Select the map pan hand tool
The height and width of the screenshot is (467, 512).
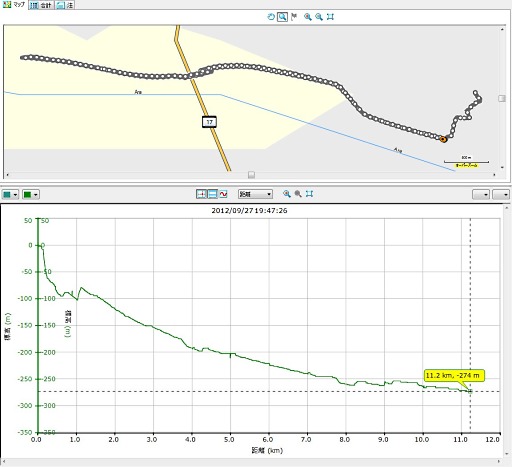pos(271,17)
